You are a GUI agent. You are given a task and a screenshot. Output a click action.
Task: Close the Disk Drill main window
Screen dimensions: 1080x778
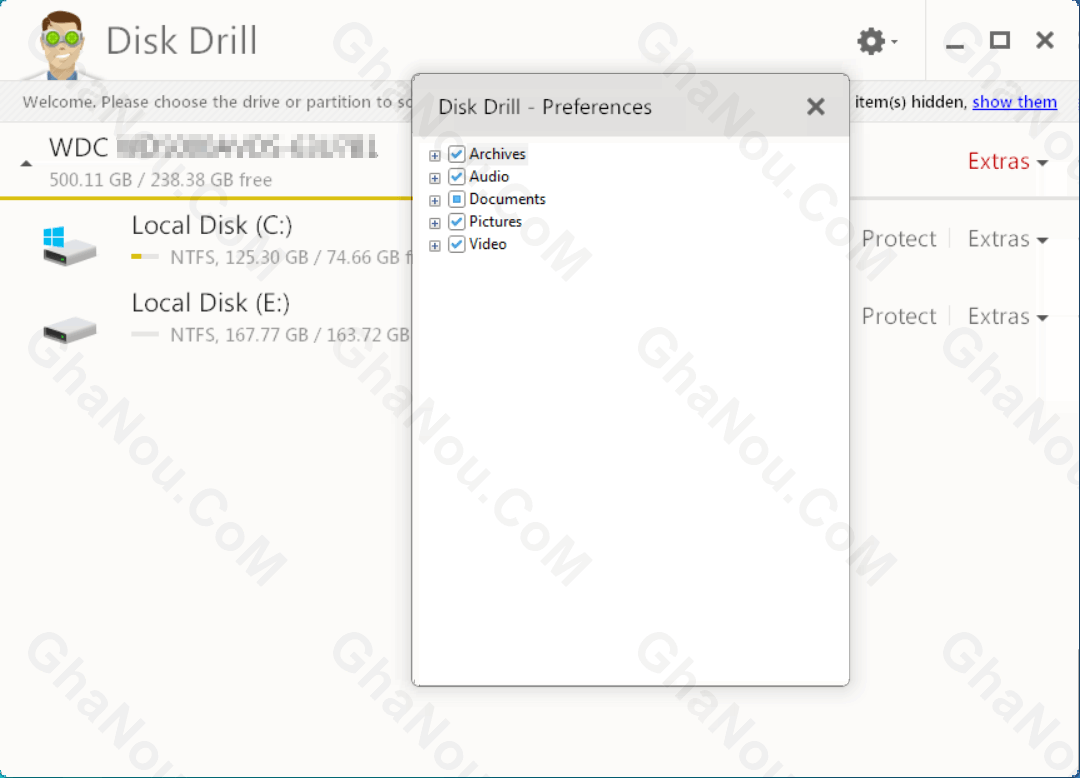pos(1044,41)
